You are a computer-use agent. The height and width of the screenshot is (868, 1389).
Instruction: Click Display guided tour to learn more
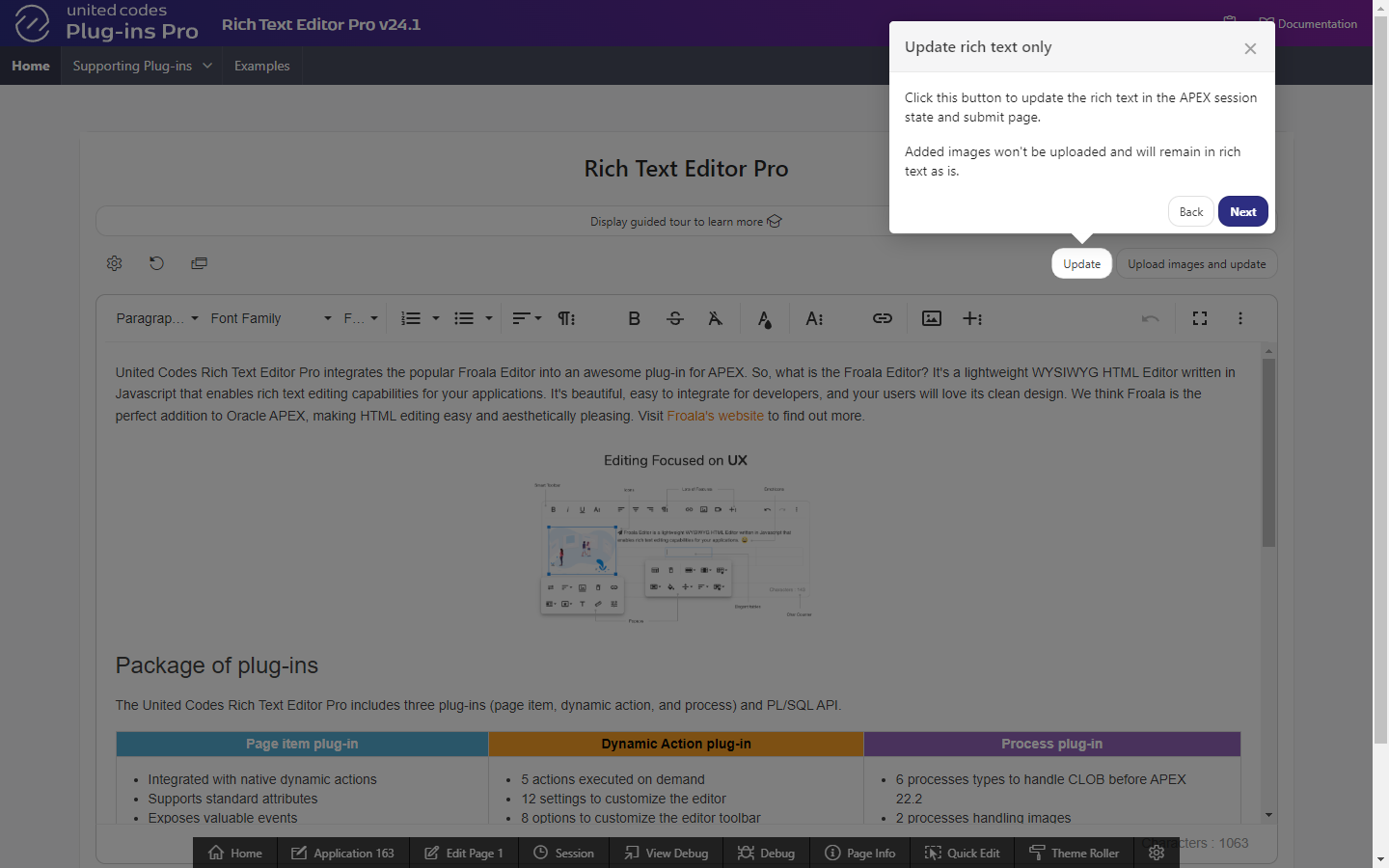coord(686,221)
